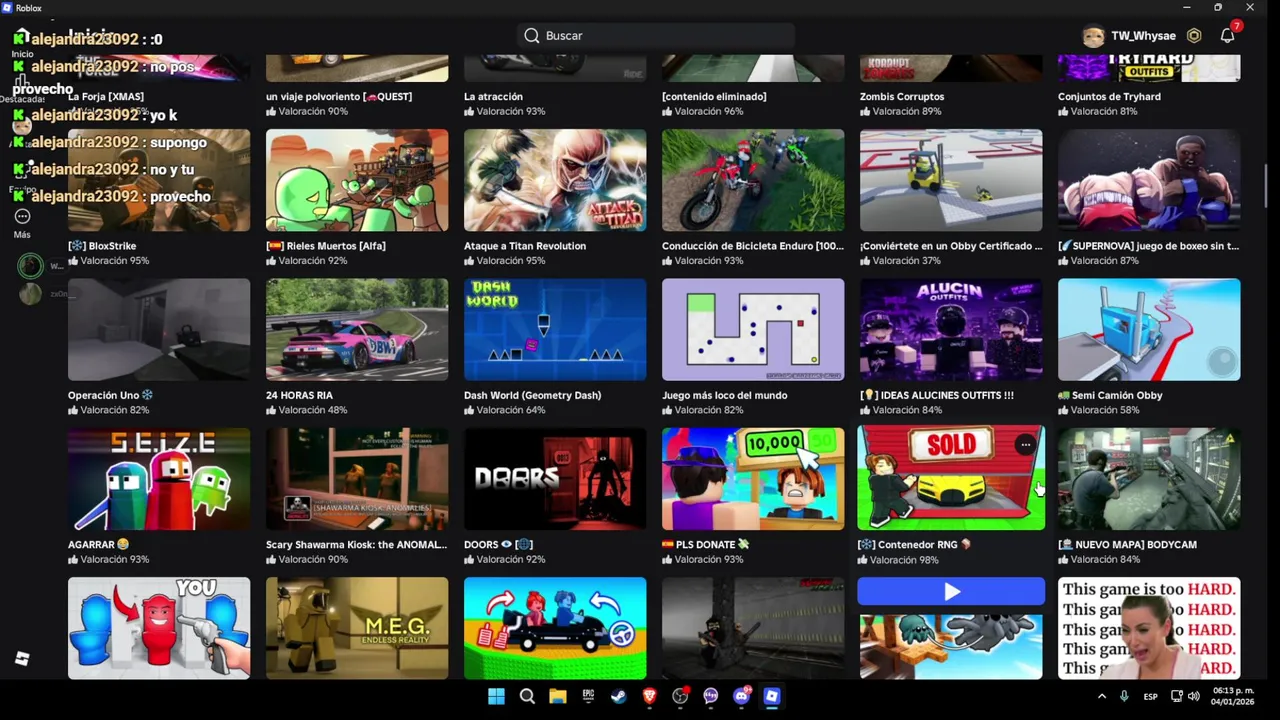
Task: Open the clock showing 06:13 p. m.
Action: coord(1232,696)
